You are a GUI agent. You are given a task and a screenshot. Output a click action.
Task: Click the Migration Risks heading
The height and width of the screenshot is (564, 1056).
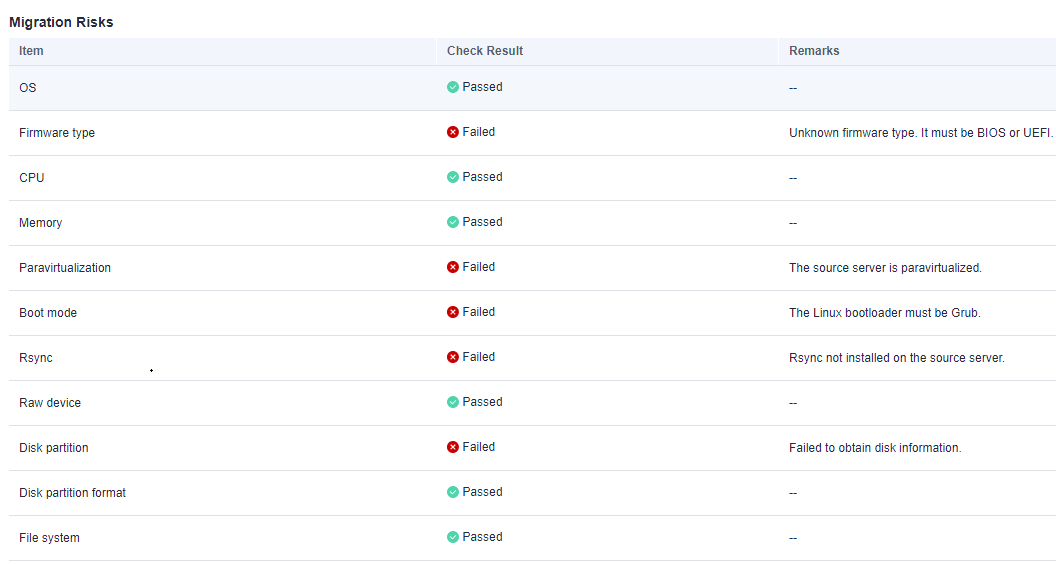click(x=61, y=22)
